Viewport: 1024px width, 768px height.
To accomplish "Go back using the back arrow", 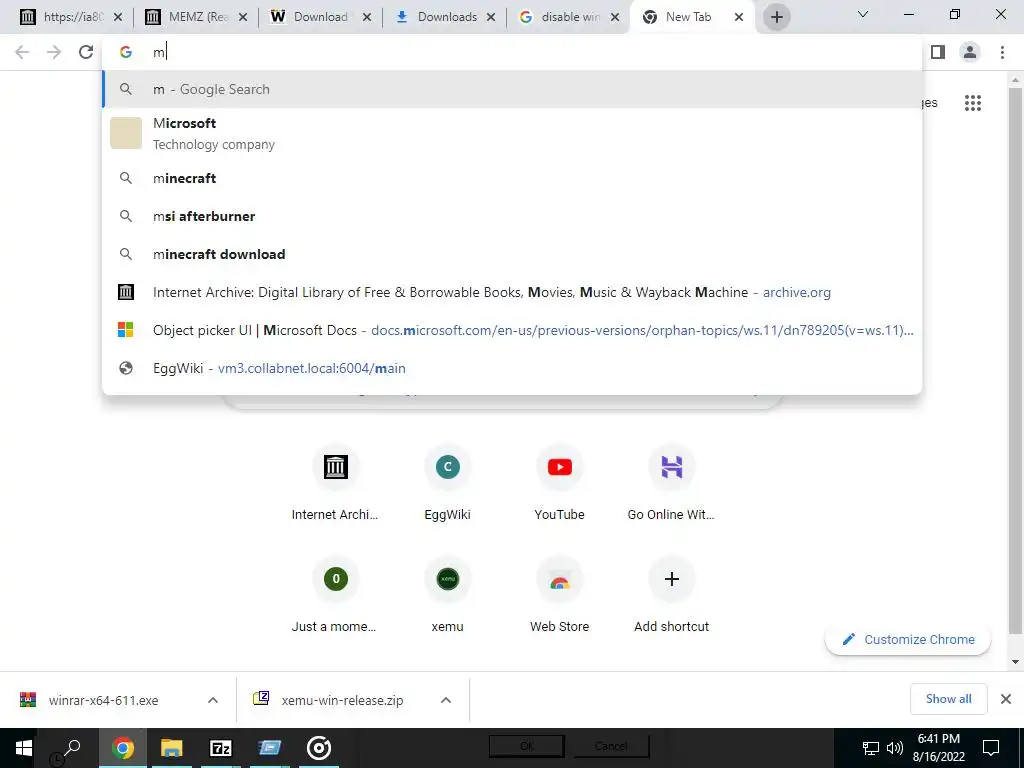I will click(x=22, y=52).
